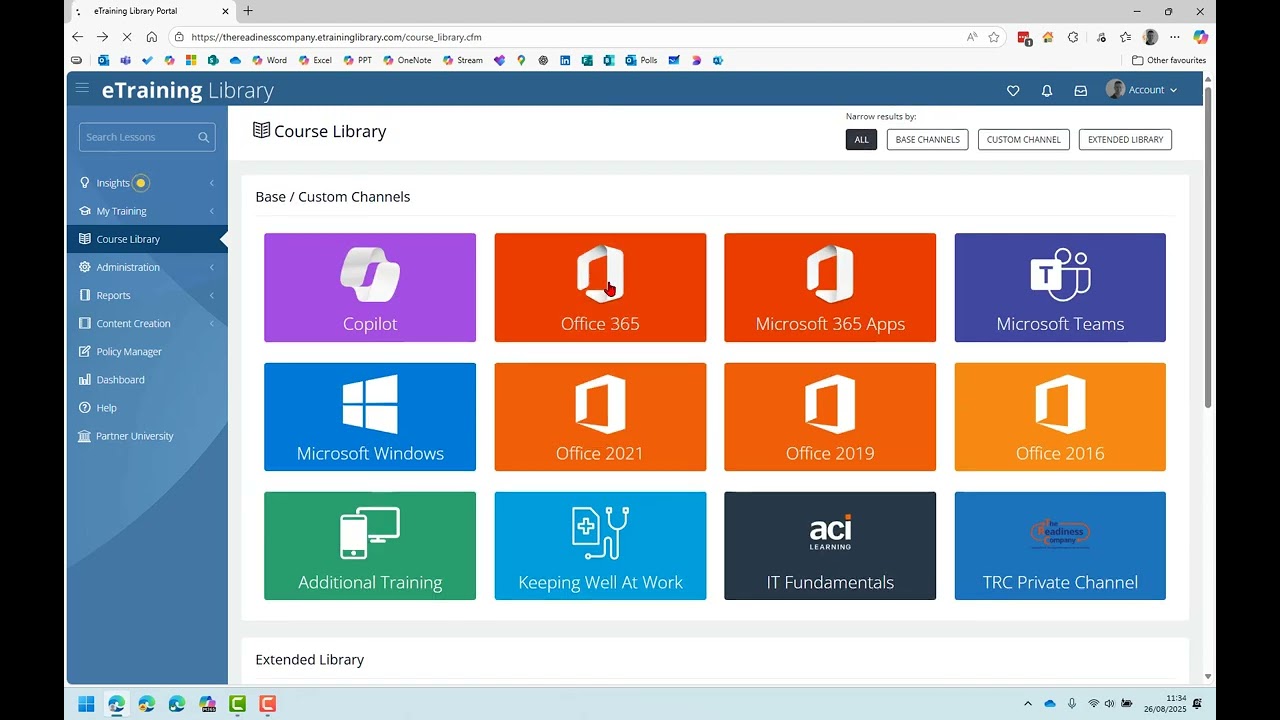Open Dashboard from sidebar
Viewport: 1280px width, 720px height.
click(147, 379)
